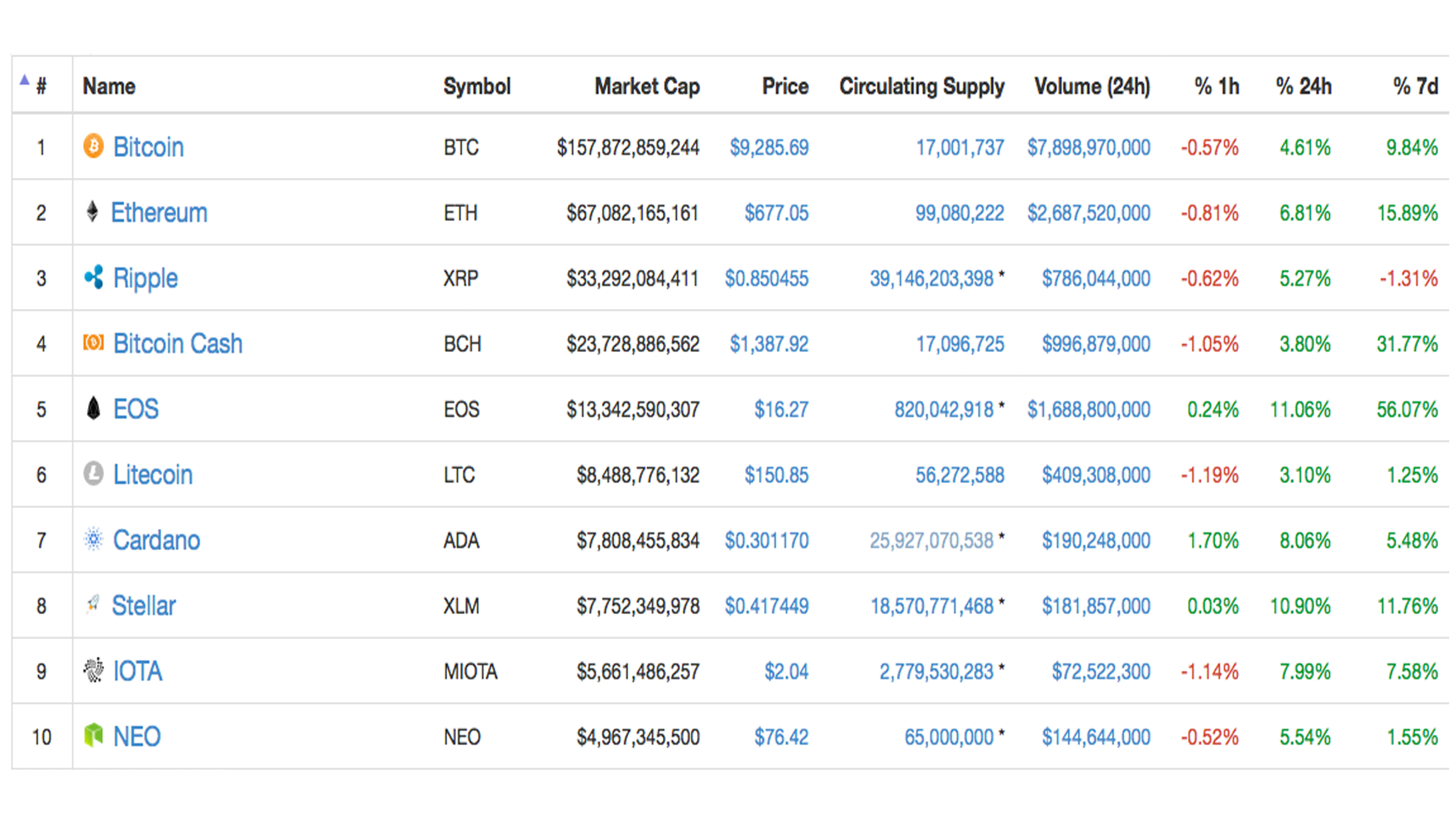Sort table by Symbol column header

tap(477, 87)
